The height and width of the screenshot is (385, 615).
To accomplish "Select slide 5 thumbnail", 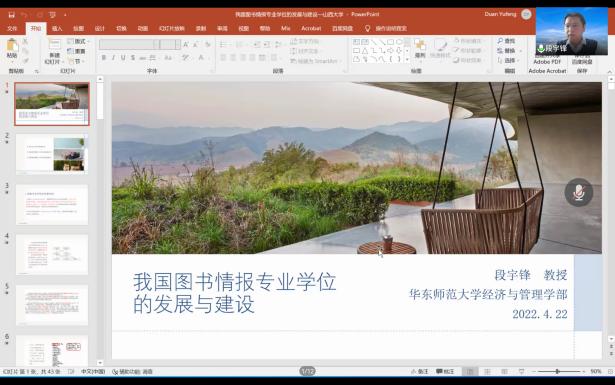I will (52, 305).
